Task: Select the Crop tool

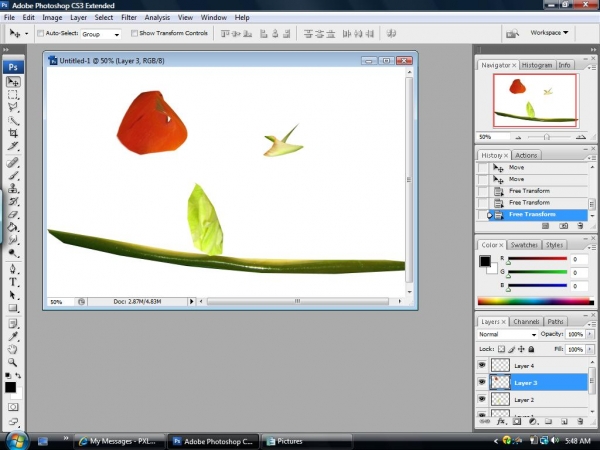Action: point(13,133)
